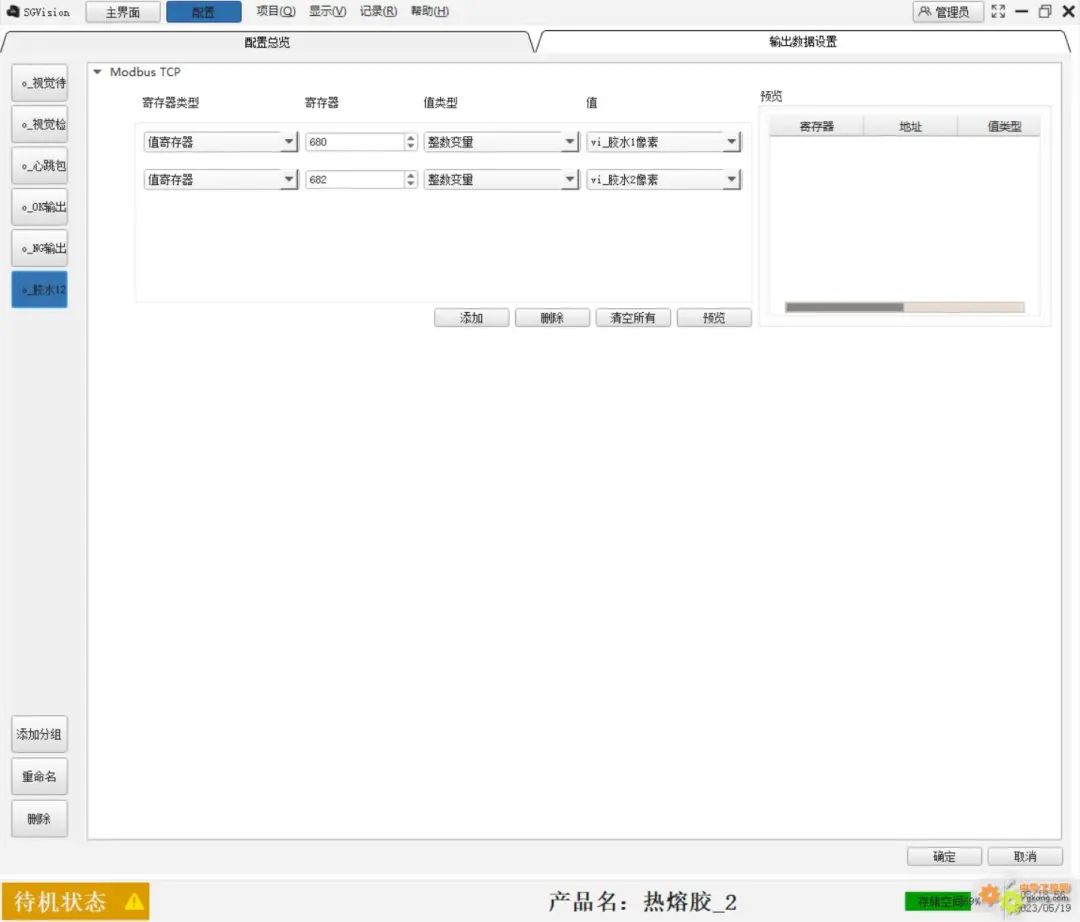Click the warning triangle next to 待机状态

(x=133, y=899)
